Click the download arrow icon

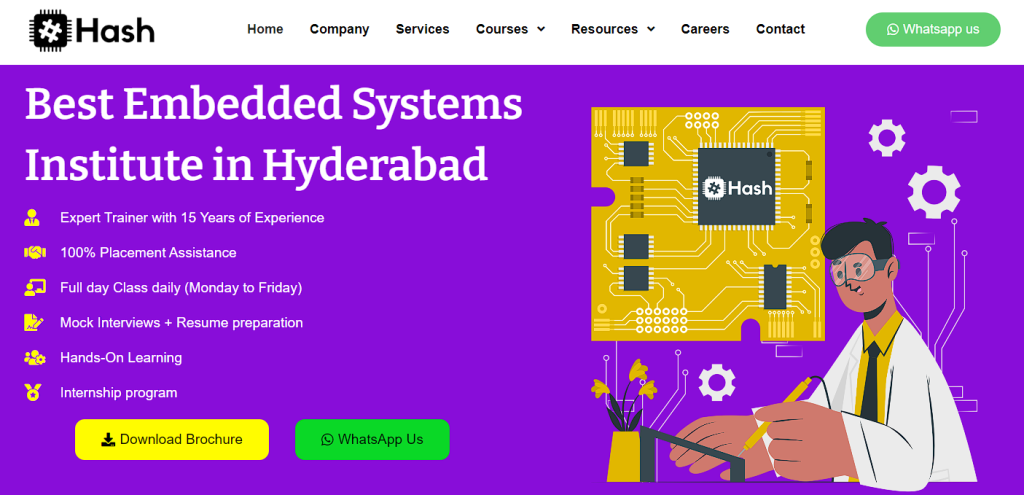(108, 439)
